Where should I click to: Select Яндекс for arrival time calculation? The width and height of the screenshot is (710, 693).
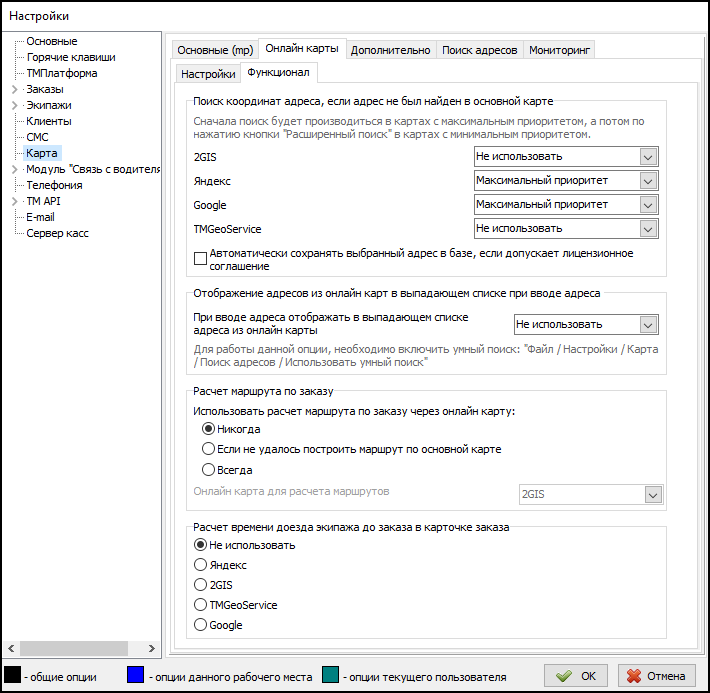click(x=200, y=565)
